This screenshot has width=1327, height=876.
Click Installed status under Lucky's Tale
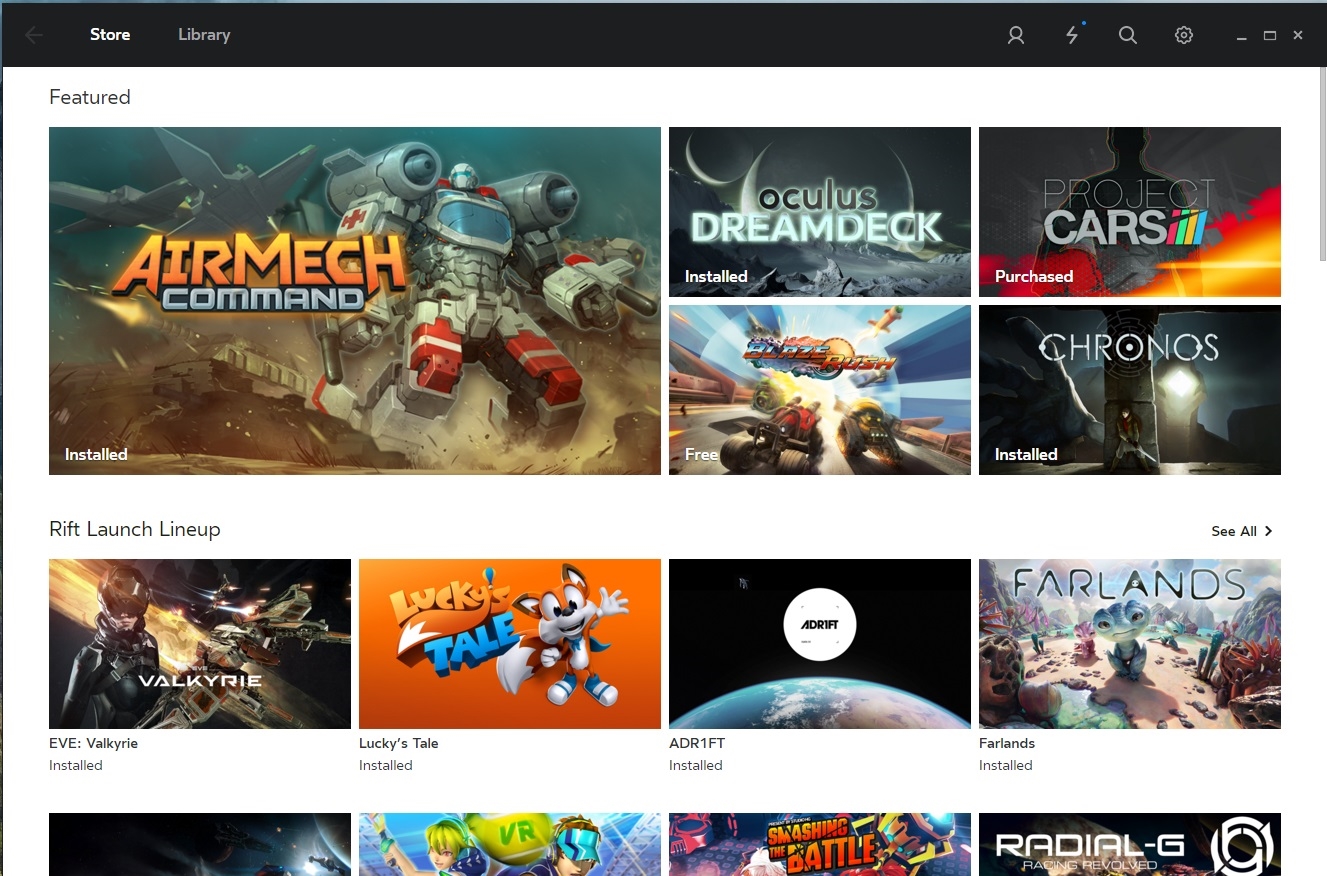click(386, 765)
